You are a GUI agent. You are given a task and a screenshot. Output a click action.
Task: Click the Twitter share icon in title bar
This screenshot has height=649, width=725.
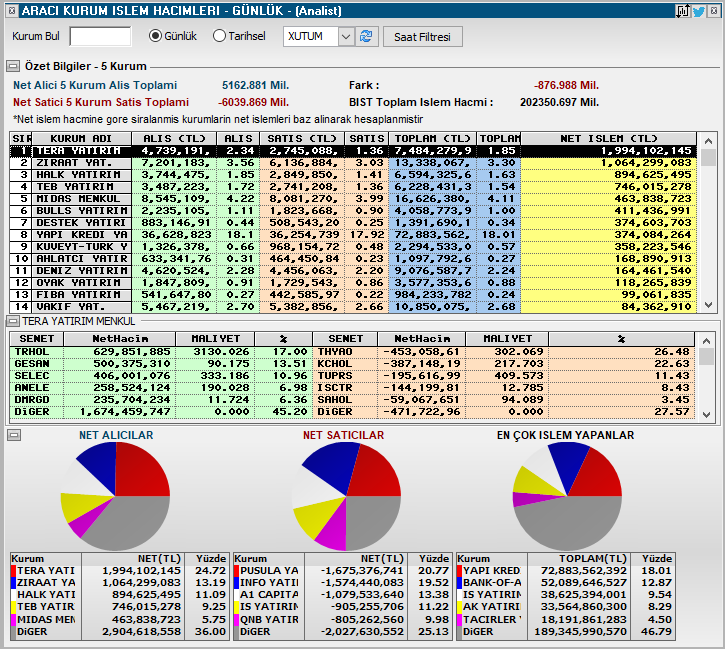pos(699,11)
